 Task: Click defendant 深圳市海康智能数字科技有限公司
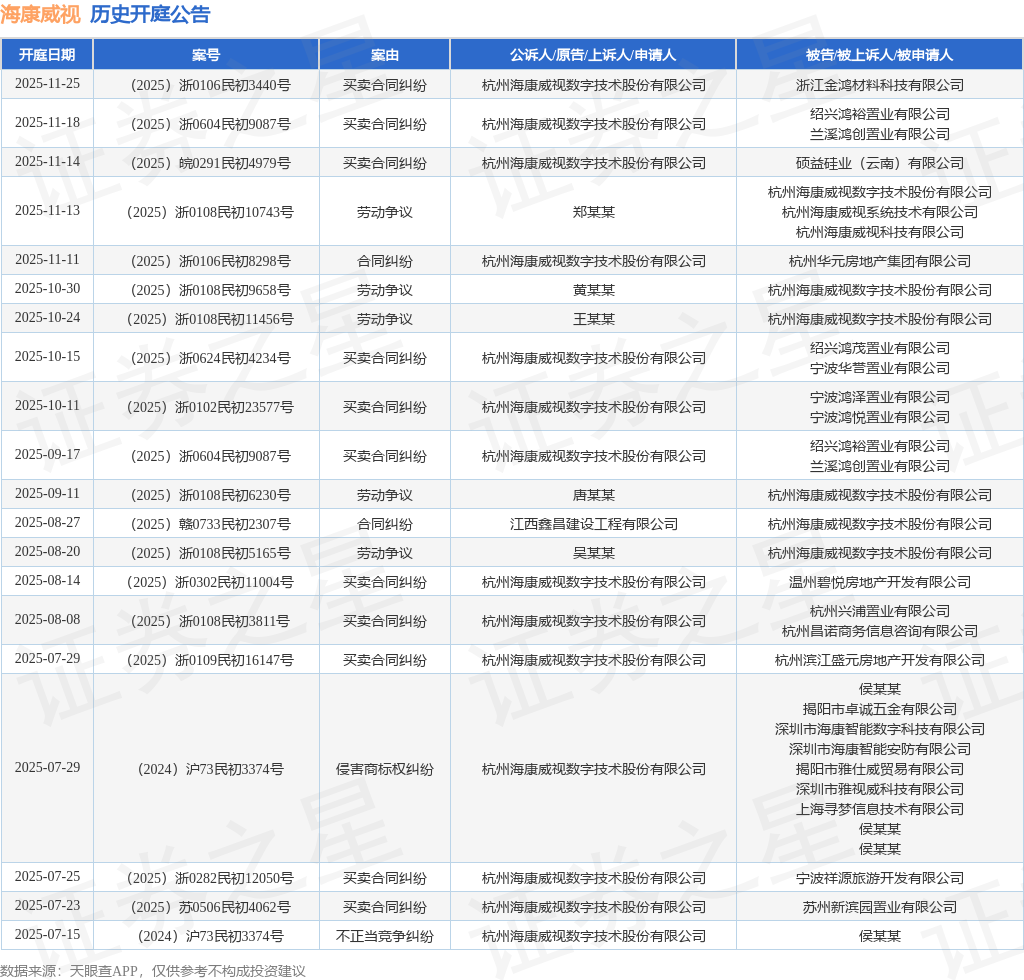880,729
